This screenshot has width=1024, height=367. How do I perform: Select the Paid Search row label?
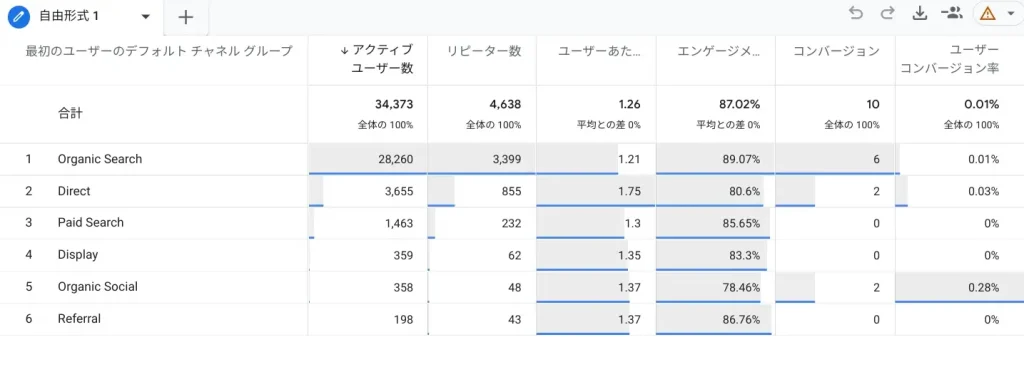[90, 222]
